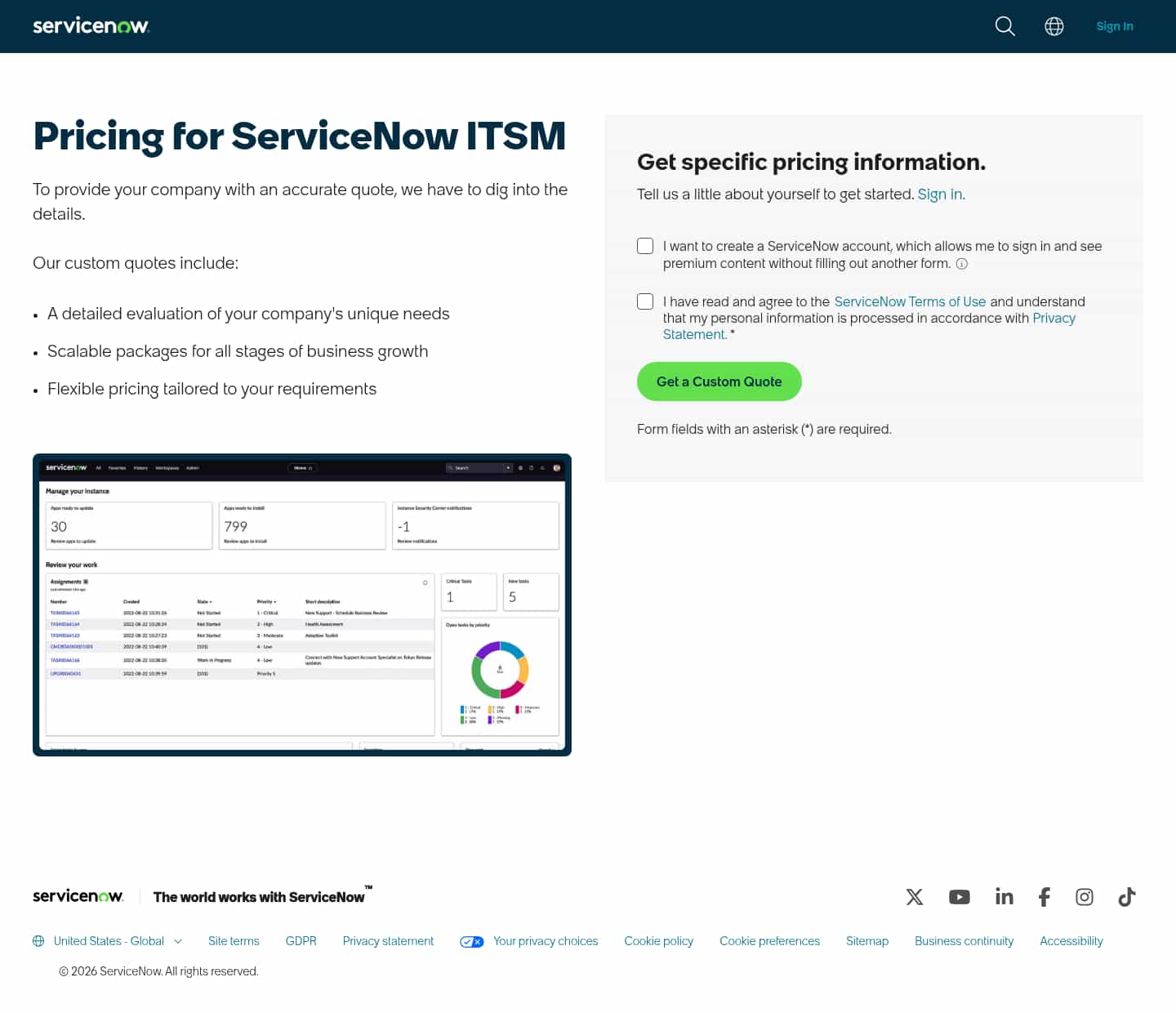Open the YouTube social icon
This screenshot has height=1013, width=1176.
[x=960, y=897]
